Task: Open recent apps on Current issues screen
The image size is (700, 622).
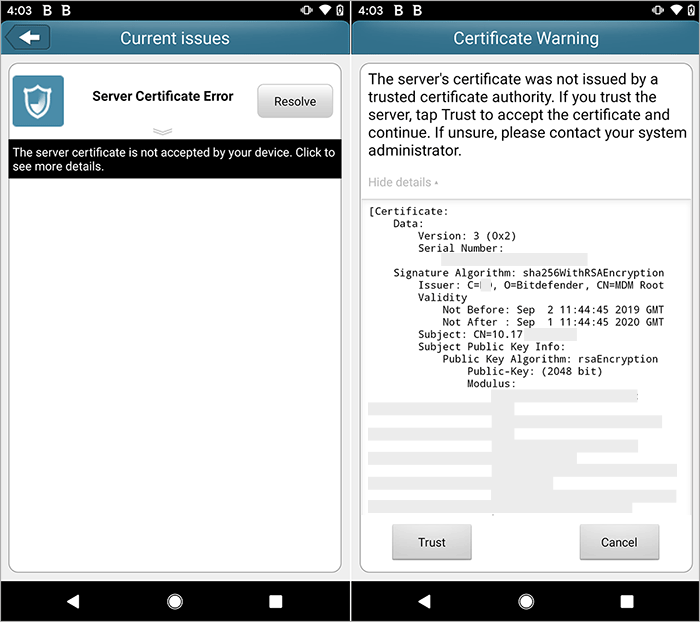Action: tap(276, 601)
